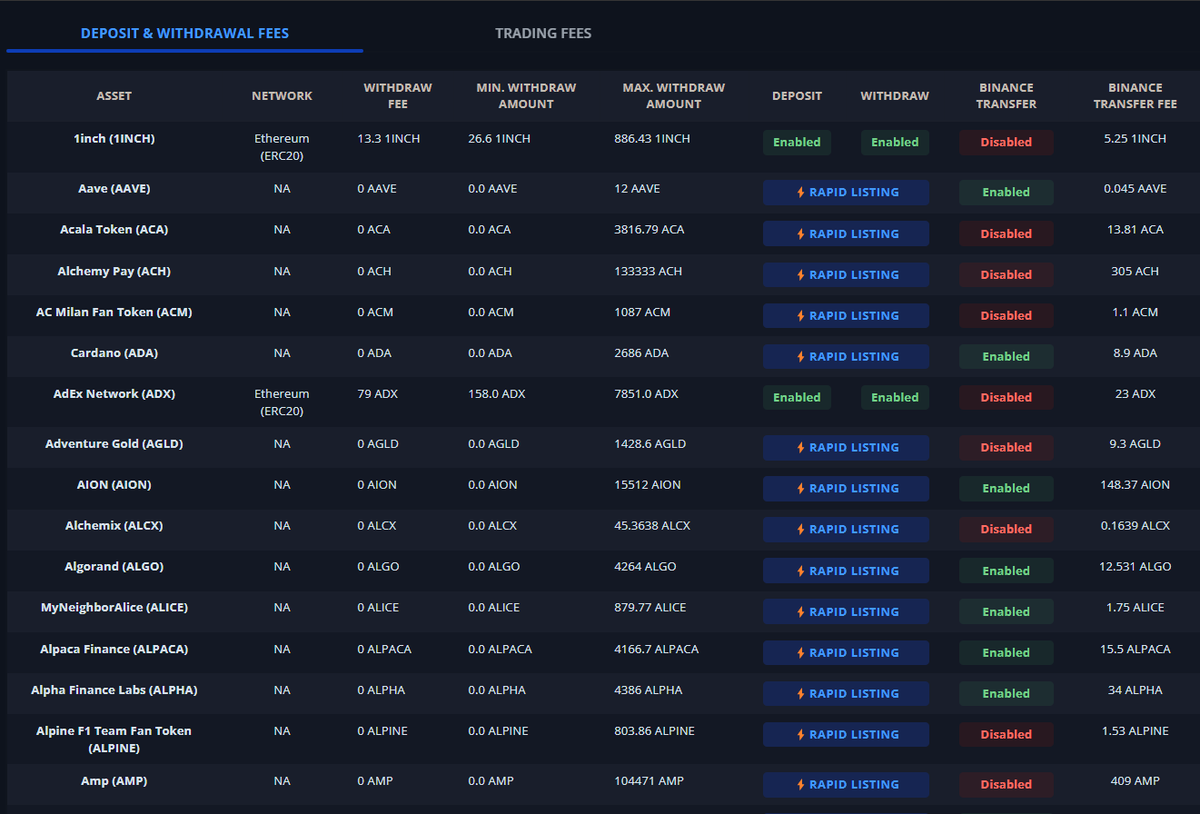Open Rapid Listing for MyNeighborAlice (ALICE)
Screen dimensions: 1200x814
(846, 612)
